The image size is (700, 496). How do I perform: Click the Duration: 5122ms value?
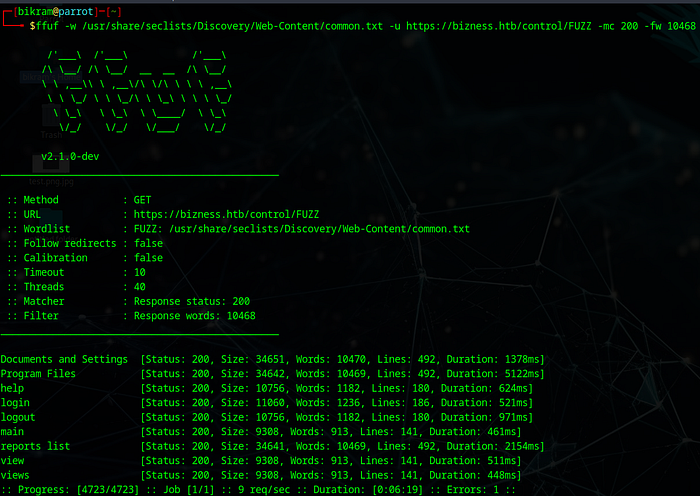pyautogui.click(x=494, y=374)
